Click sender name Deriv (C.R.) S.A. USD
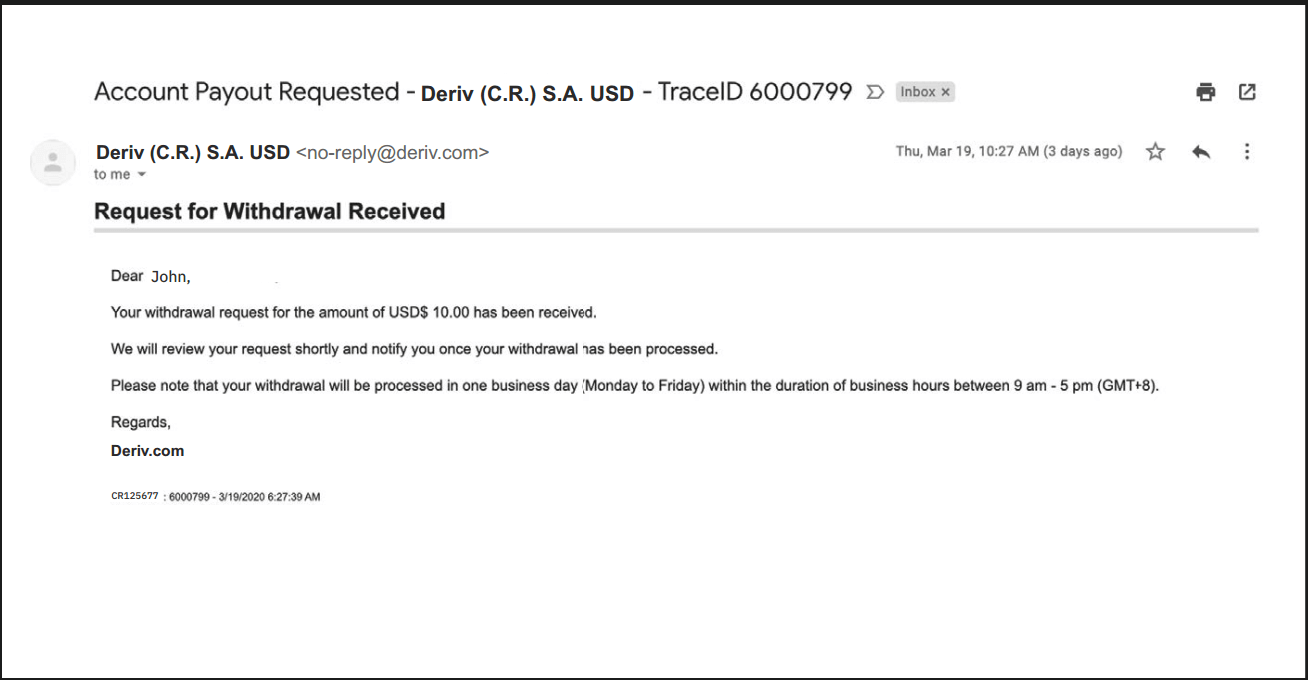The width and height of the screenshot is (1308, 680). tap(193, 153)
